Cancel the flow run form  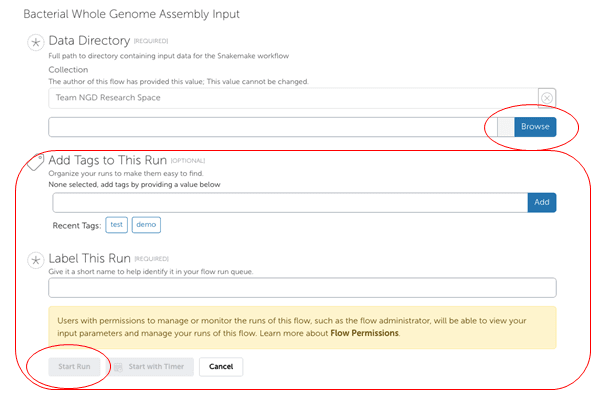click(221, 366)
